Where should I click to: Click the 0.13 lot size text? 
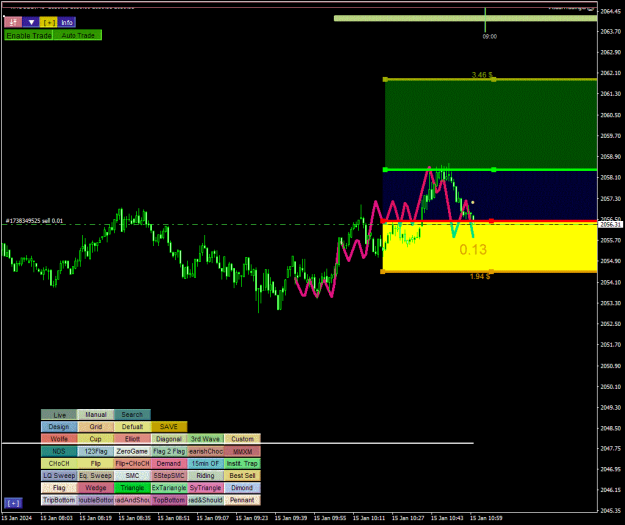pos(473,250)
